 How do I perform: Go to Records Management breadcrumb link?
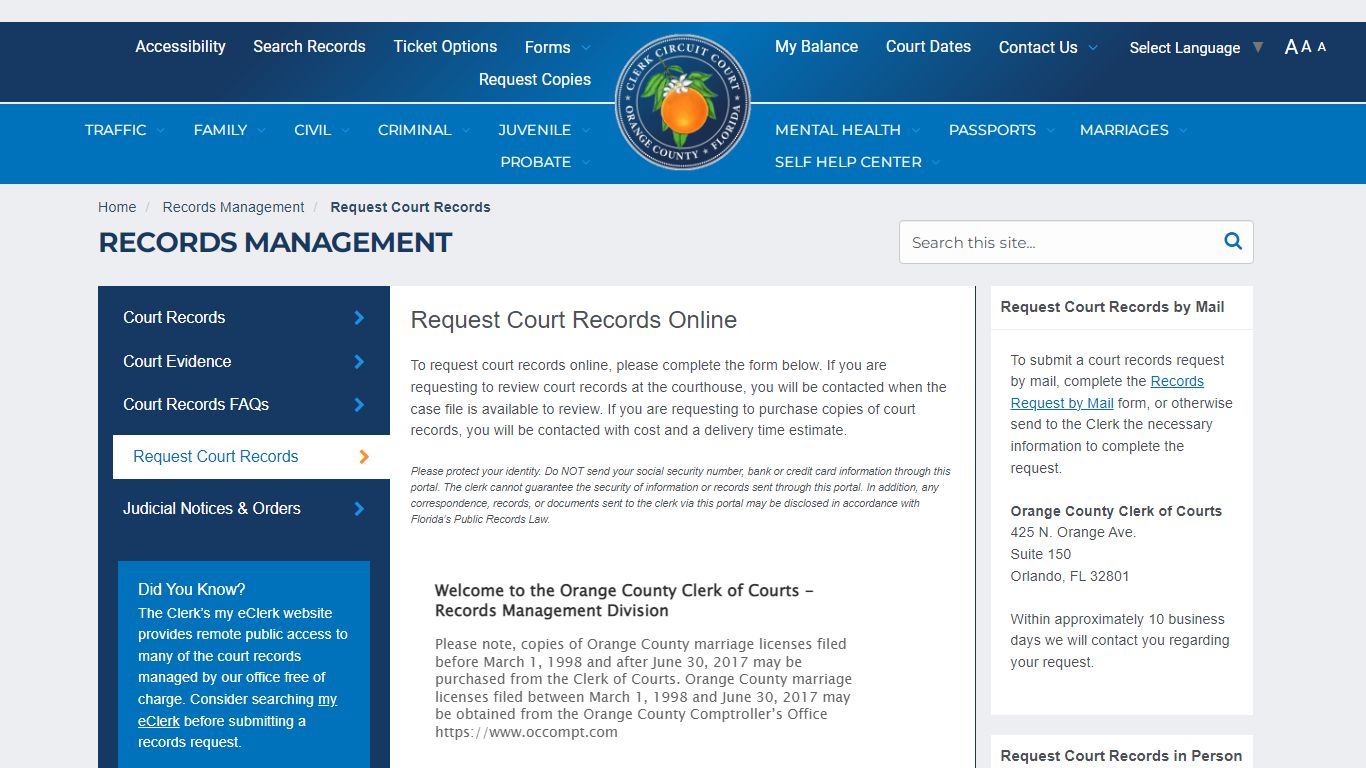(x=233, y=207)
